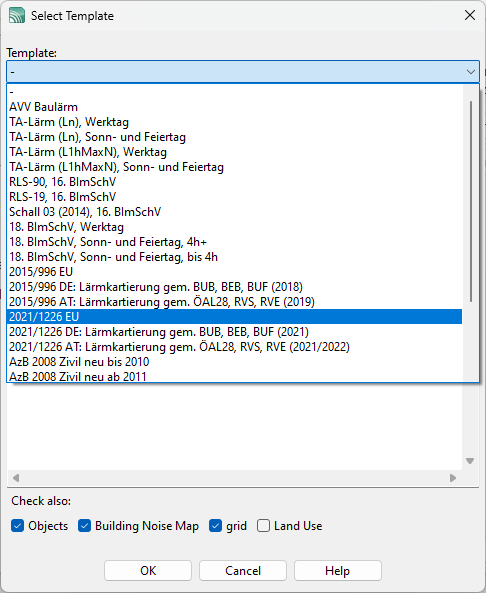
Task: Click the dropdown list vertical scrollbar thumb
Action: (471, 201)
